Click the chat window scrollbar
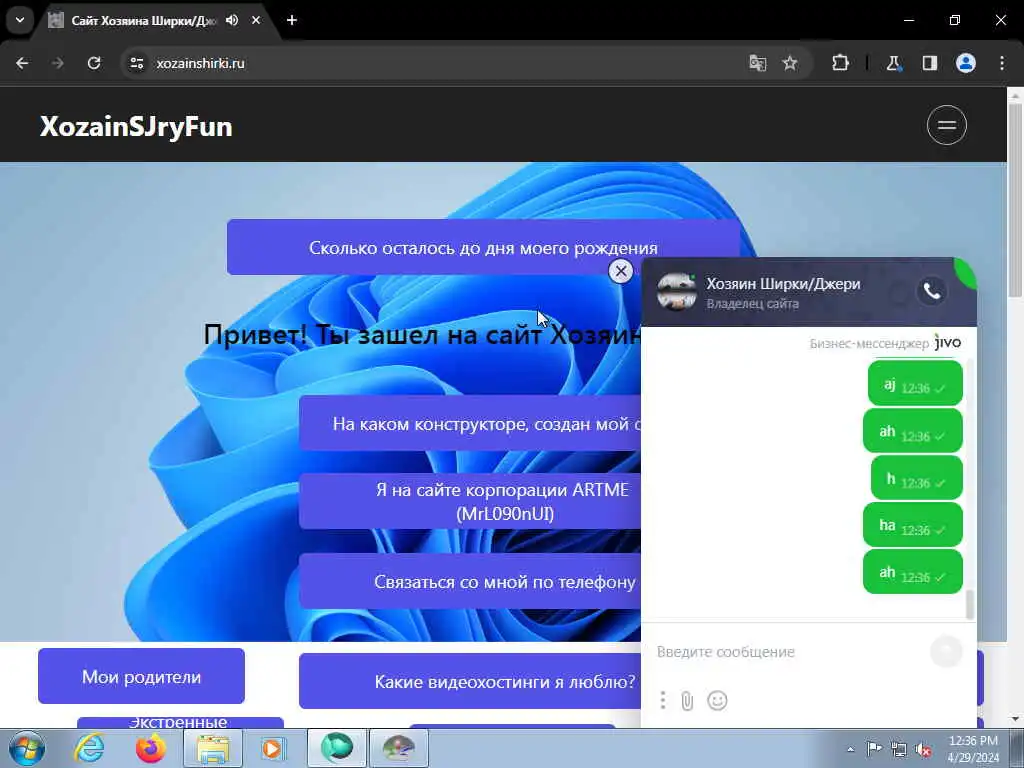1024x768 pixels. coord(970,604)
